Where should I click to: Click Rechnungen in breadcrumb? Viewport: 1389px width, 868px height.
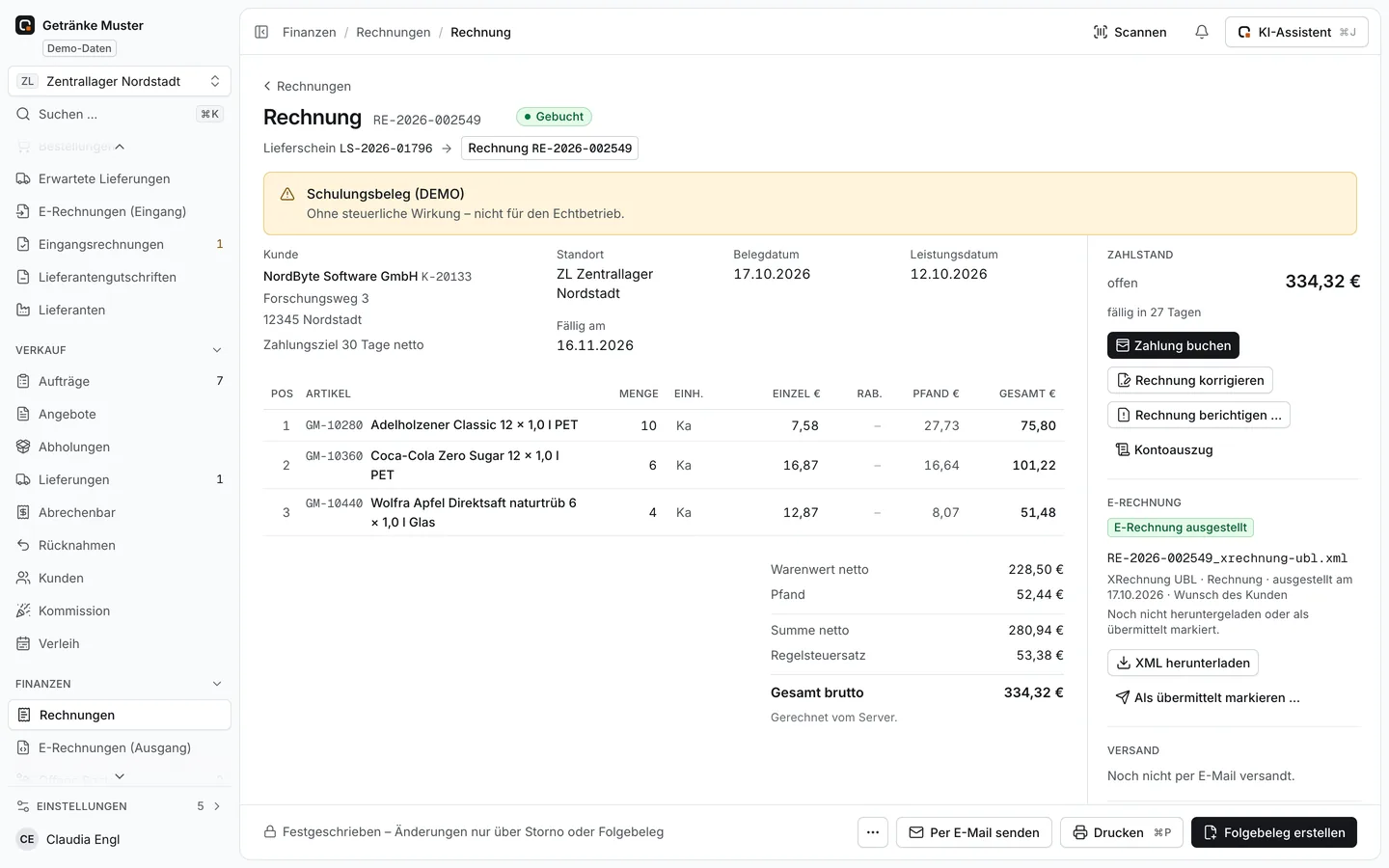coord(394,32)
